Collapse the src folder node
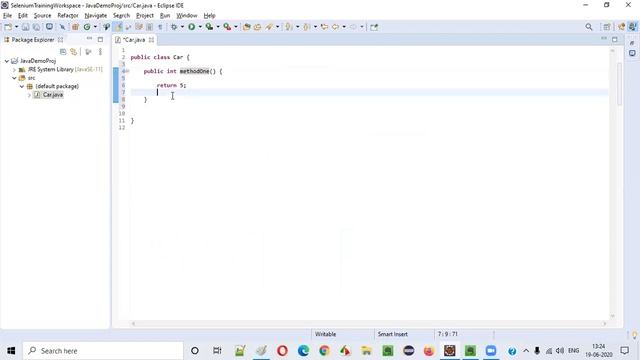 pyautogui.click(x=14, y=78)
